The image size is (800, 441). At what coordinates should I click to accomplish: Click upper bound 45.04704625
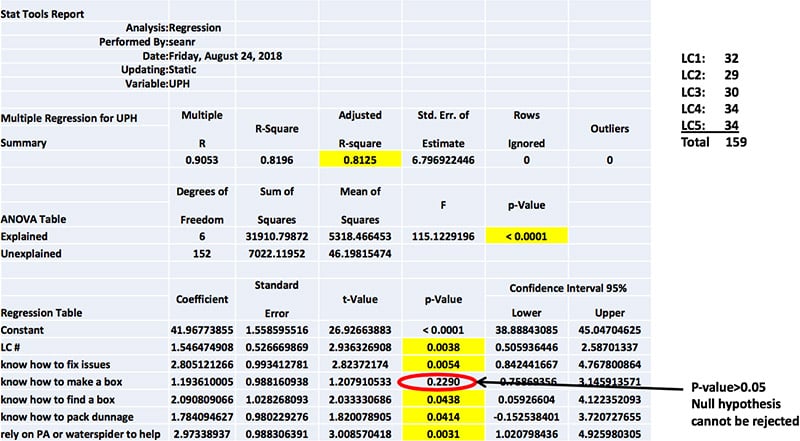(610, 330)
